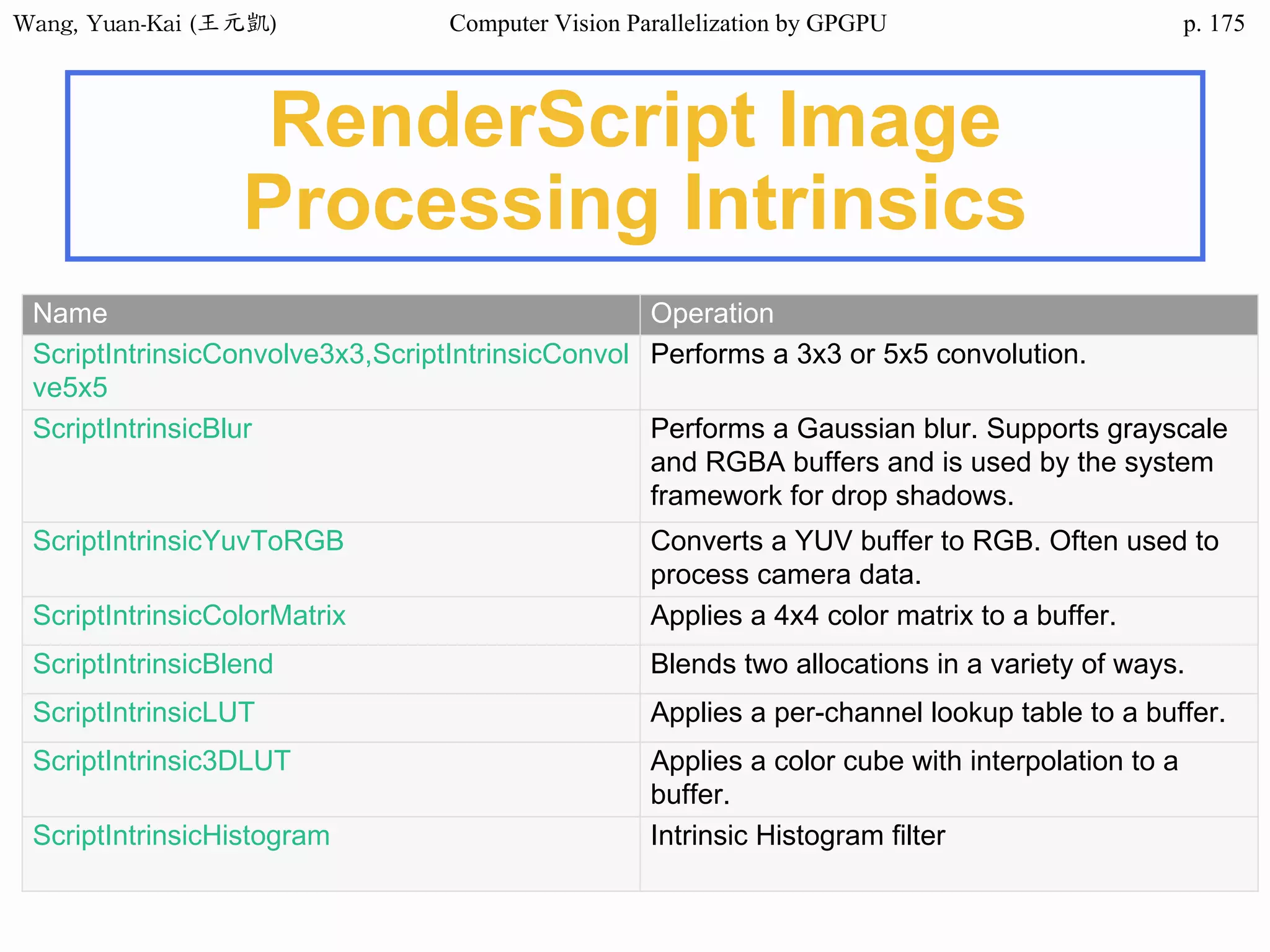
Task: Click 'Intrinsic Histogram filter' cell
Action: [949, 854]
